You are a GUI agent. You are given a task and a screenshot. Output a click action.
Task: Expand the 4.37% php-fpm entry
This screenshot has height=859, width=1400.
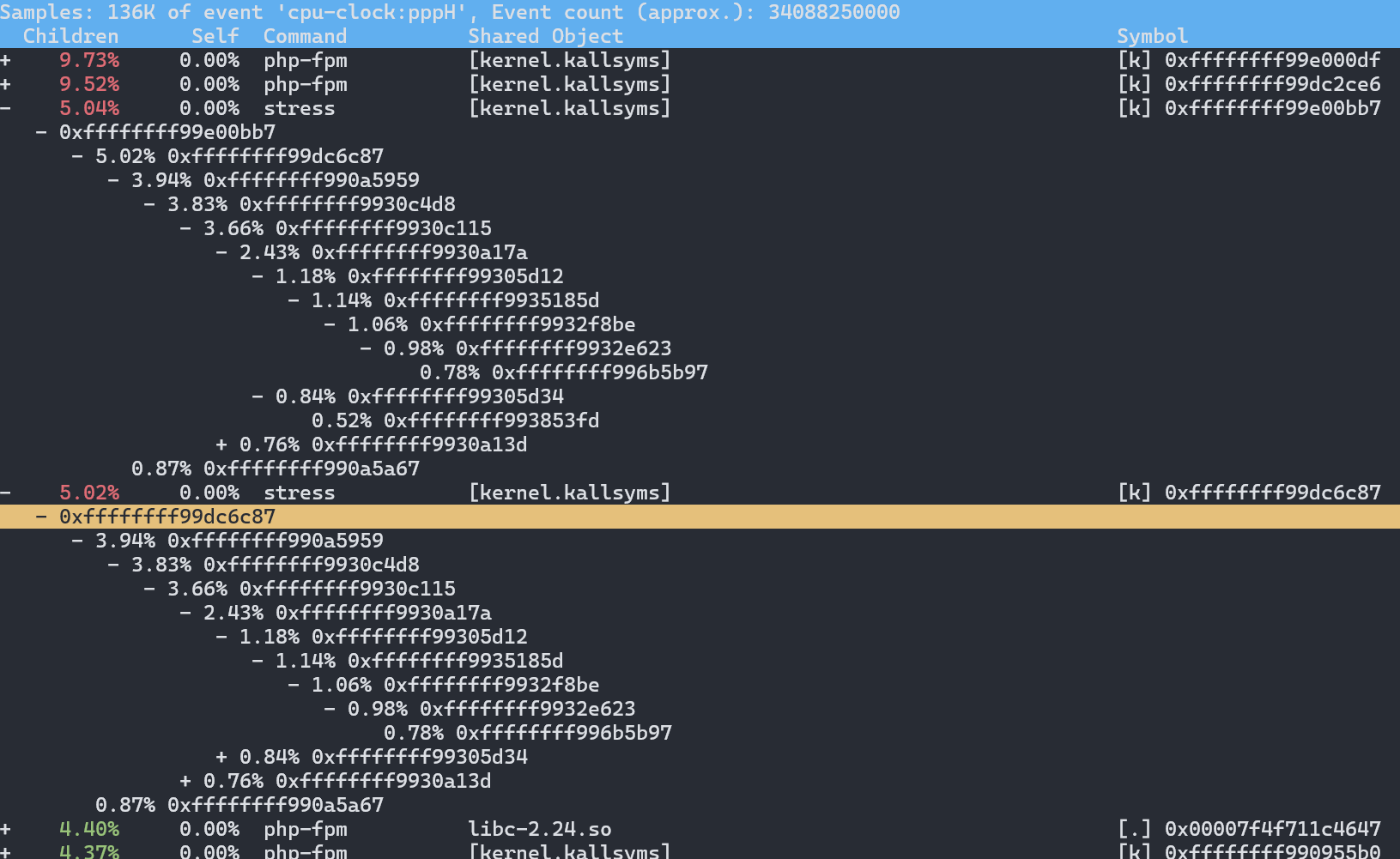point(6,852)
